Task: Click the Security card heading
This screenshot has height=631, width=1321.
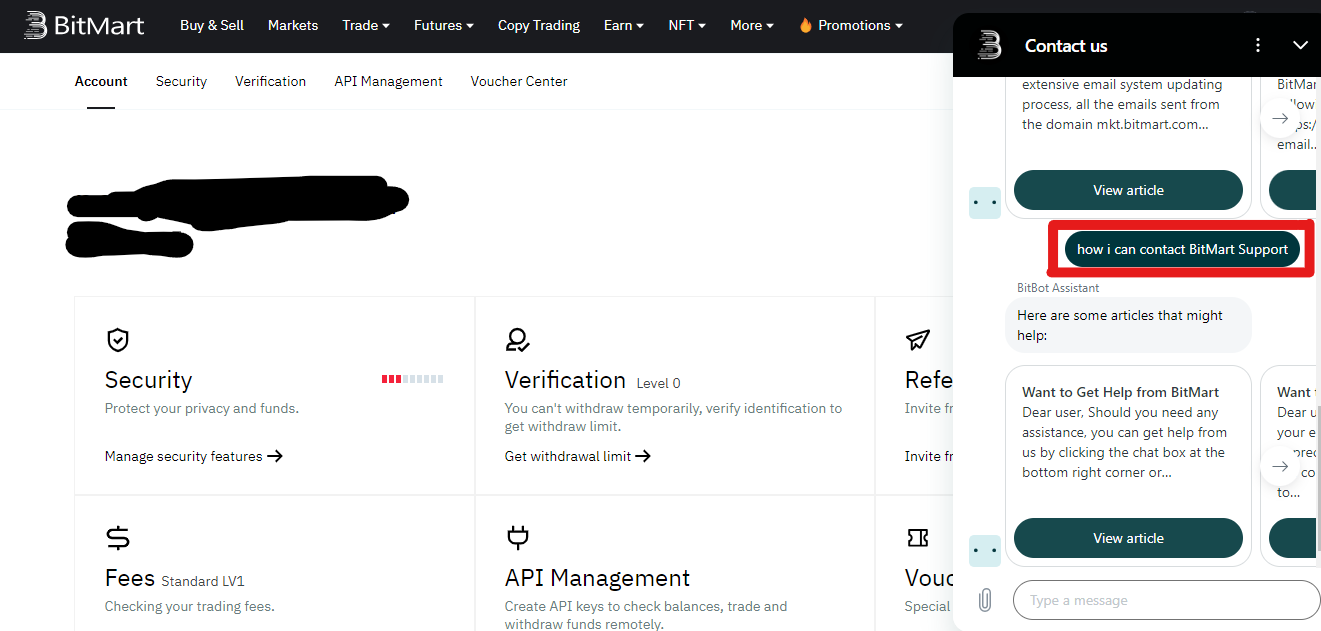Action: tap(148, 380)
